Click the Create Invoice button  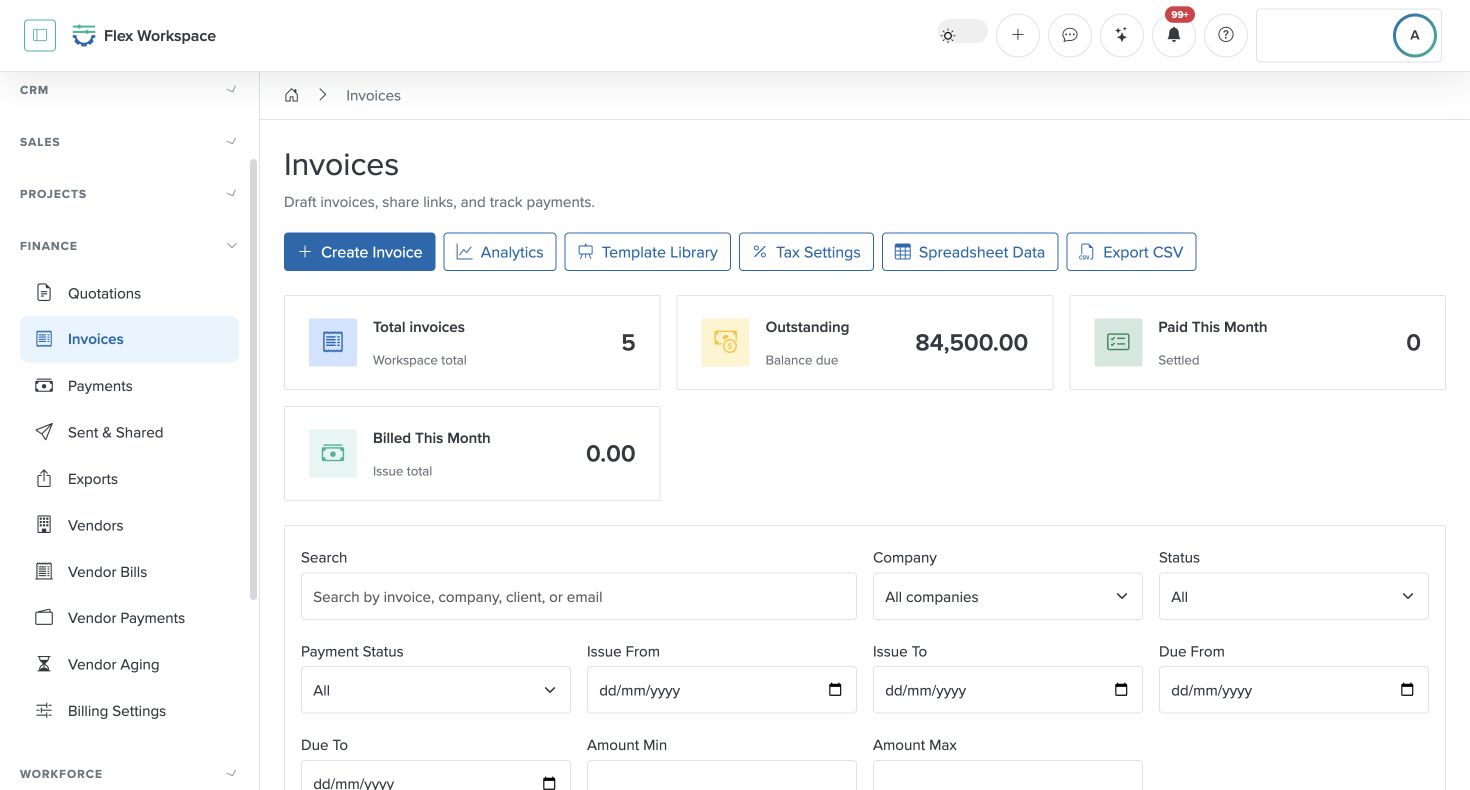coord(359,252)
